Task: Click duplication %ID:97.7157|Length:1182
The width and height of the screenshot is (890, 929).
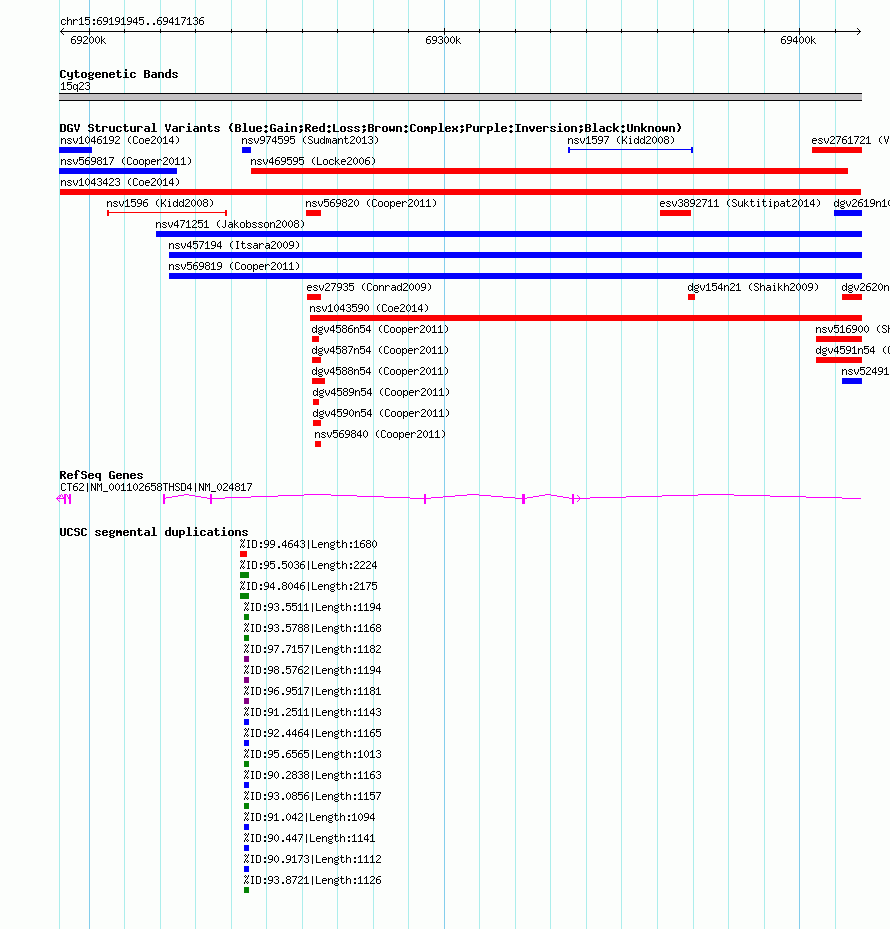Action: tap(312, 649)
